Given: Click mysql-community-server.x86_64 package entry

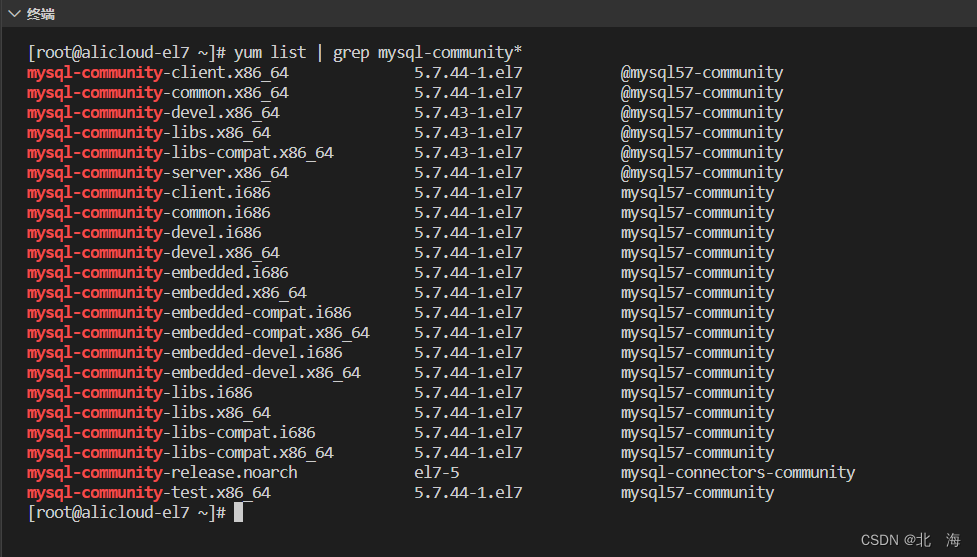Looking at the screenshot, I should 158,173.
